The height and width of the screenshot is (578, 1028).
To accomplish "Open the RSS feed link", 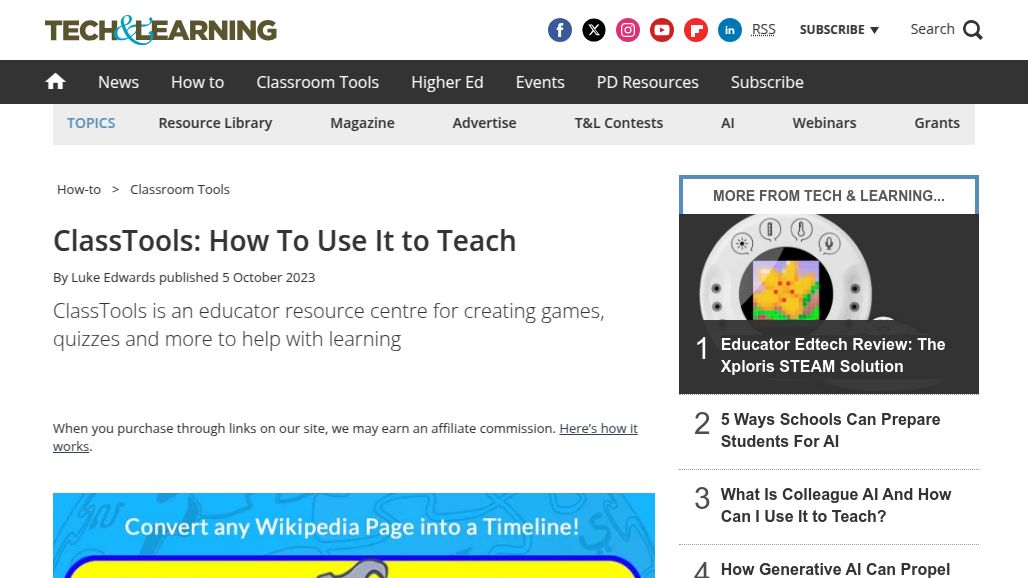I will click(x=763, y=29).
